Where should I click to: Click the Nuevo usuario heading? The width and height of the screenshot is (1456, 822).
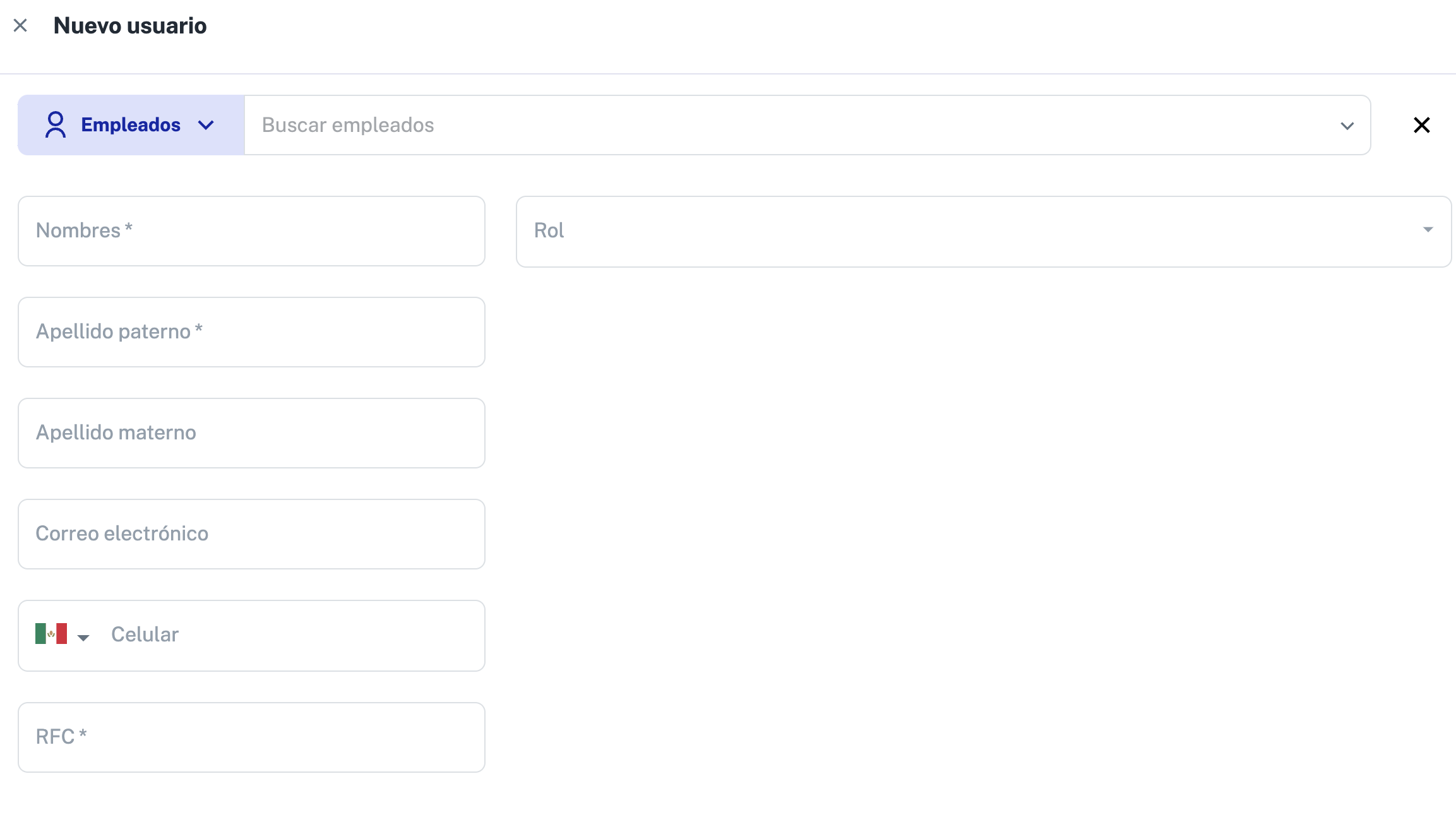tap(130, 26)
